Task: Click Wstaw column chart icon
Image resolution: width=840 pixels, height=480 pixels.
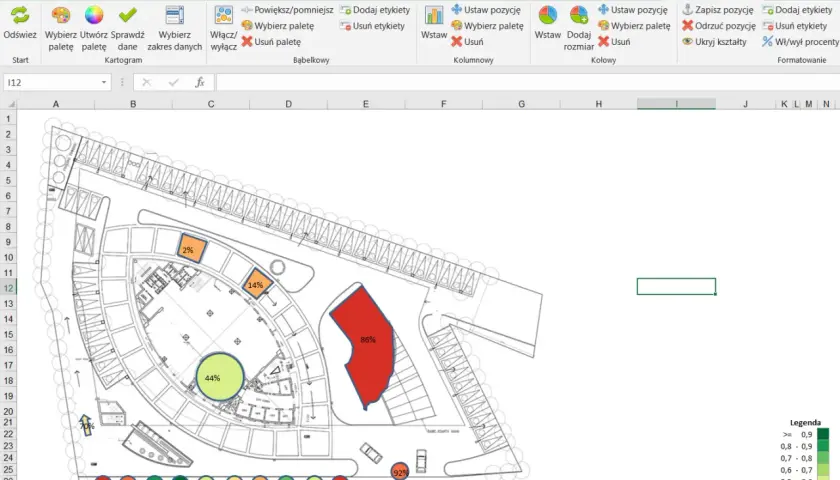Action: pyautogui.click(x=434, y=16)
